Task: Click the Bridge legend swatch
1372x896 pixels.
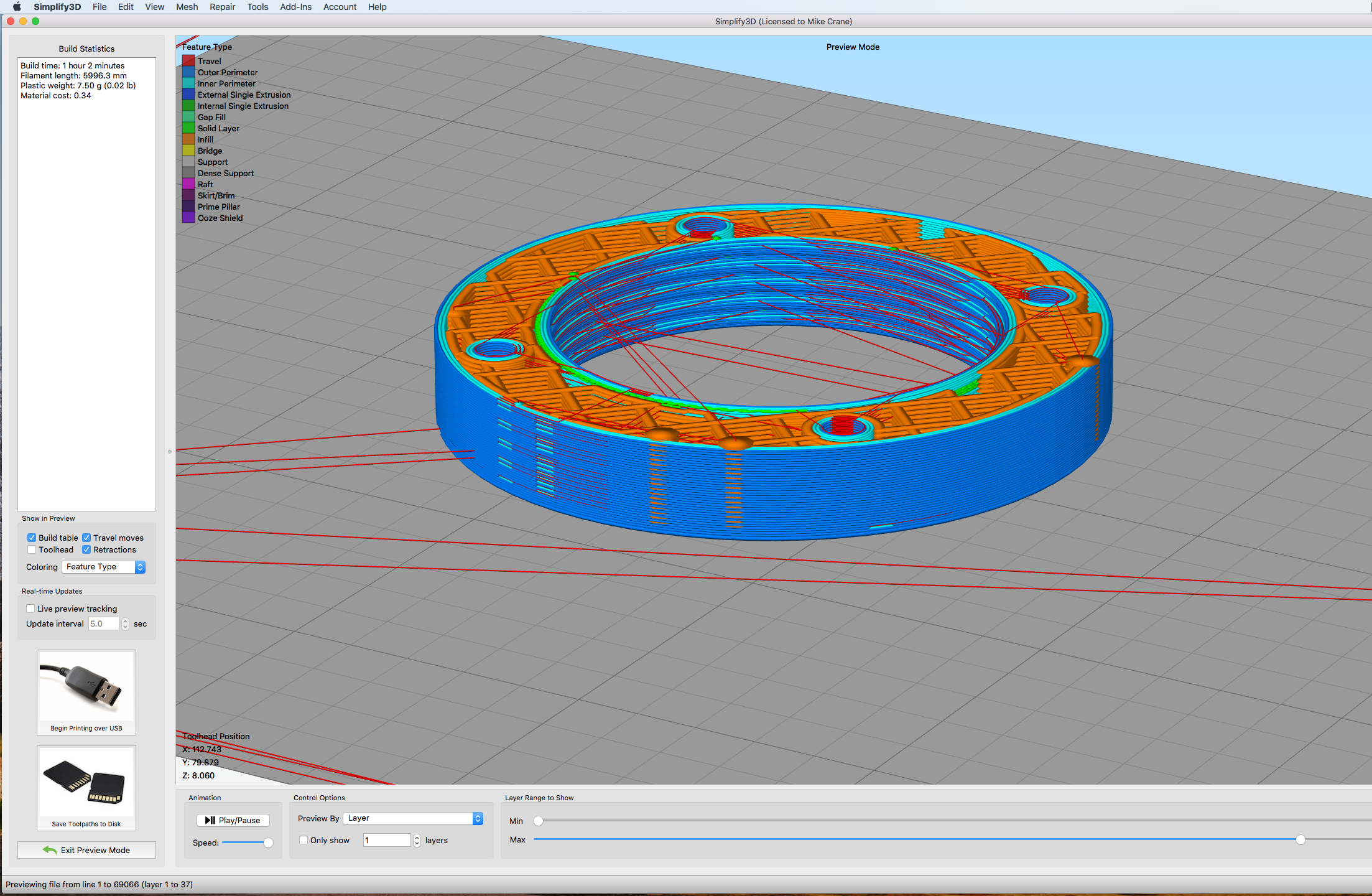Action: tap(188, 151)
